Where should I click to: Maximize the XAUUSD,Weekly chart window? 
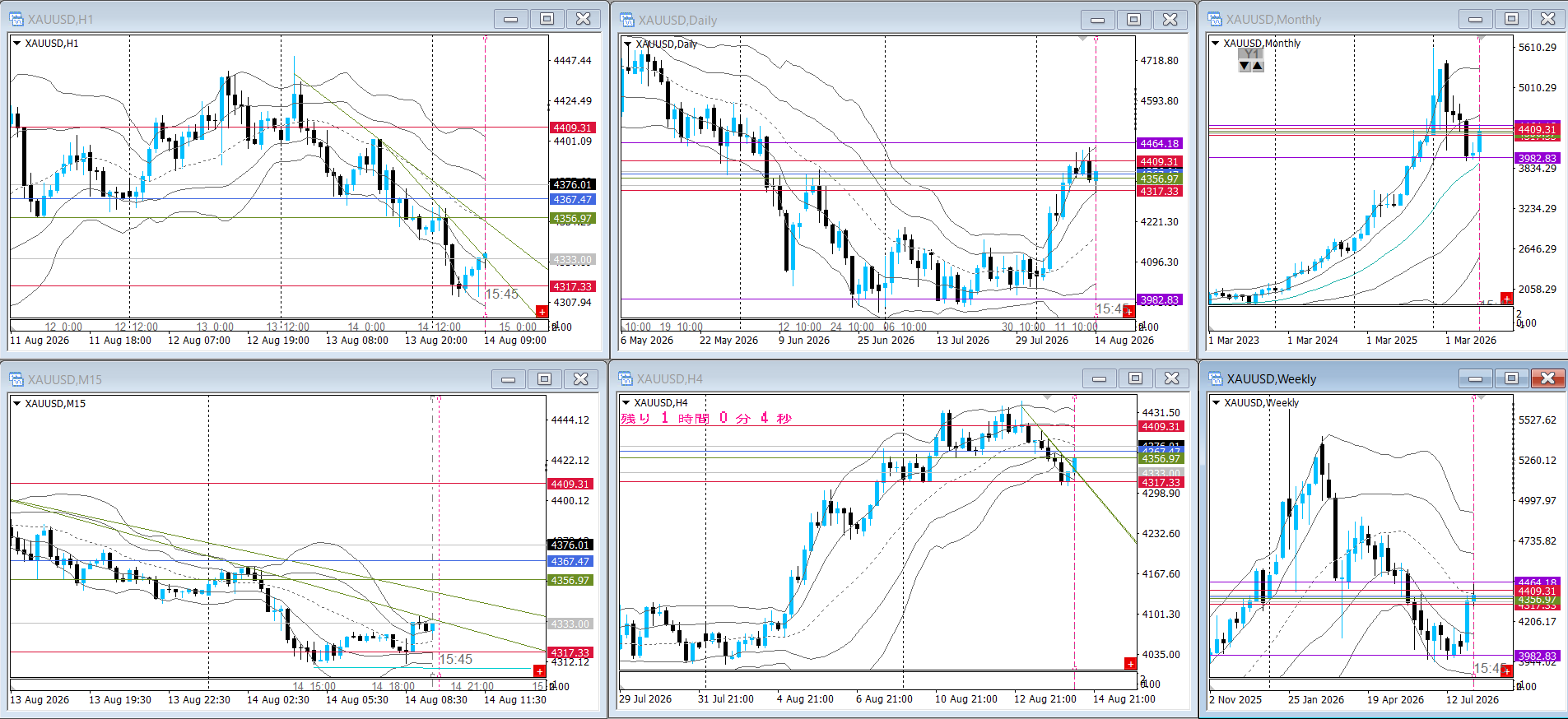1512,378
